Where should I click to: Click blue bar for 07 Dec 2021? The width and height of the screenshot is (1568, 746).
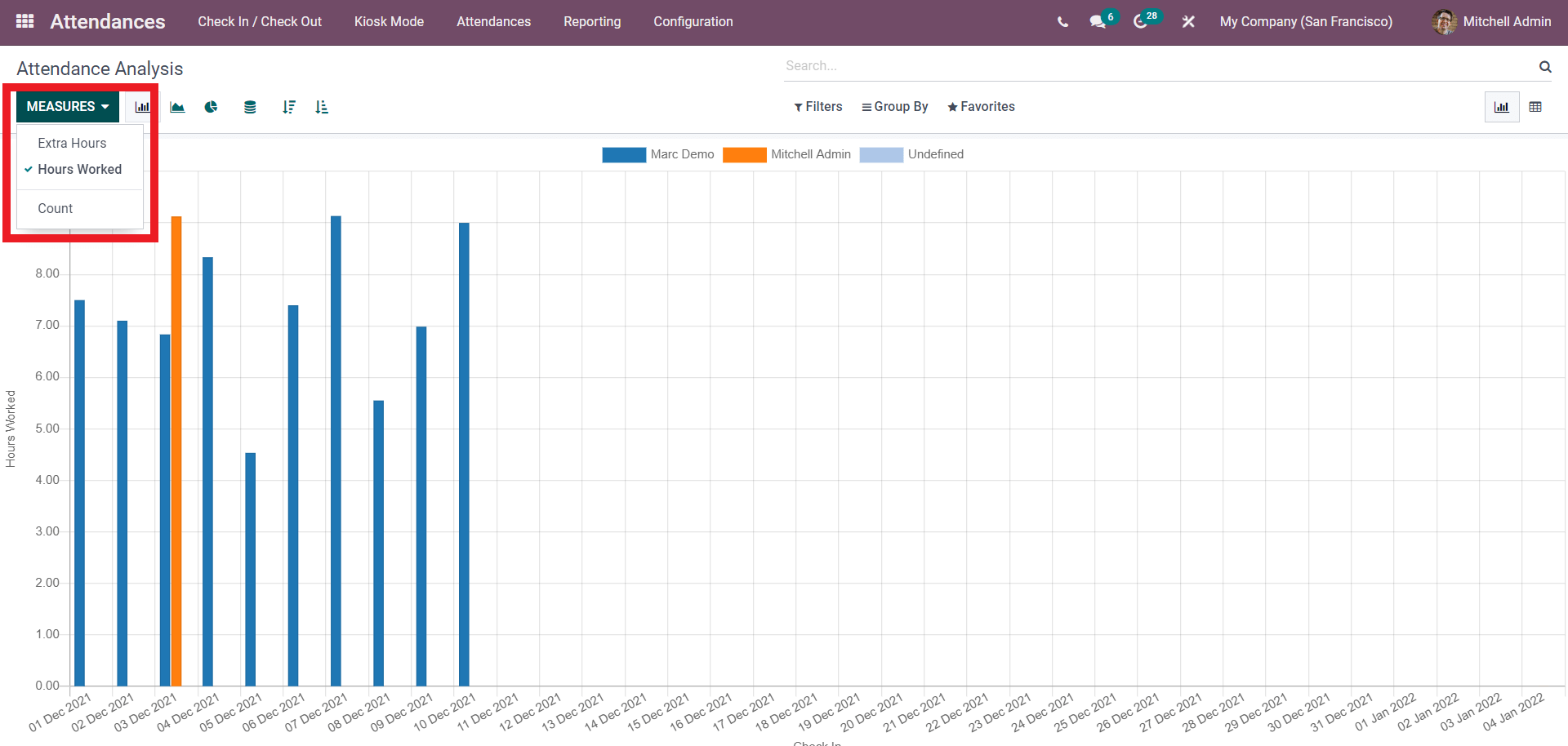click(x=336, y=451)
